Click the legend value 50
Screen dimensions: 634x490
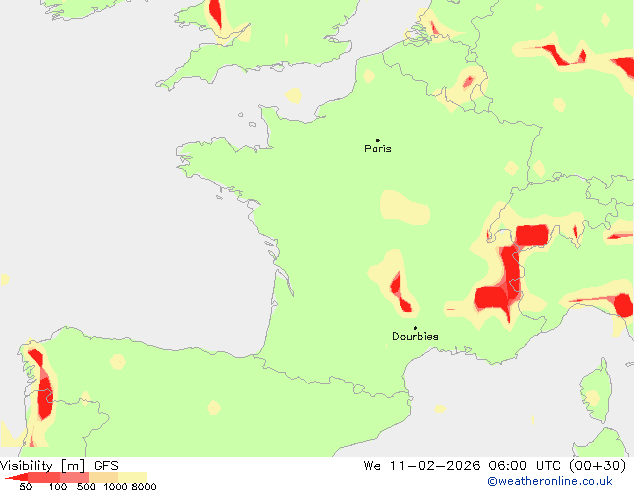25,486
